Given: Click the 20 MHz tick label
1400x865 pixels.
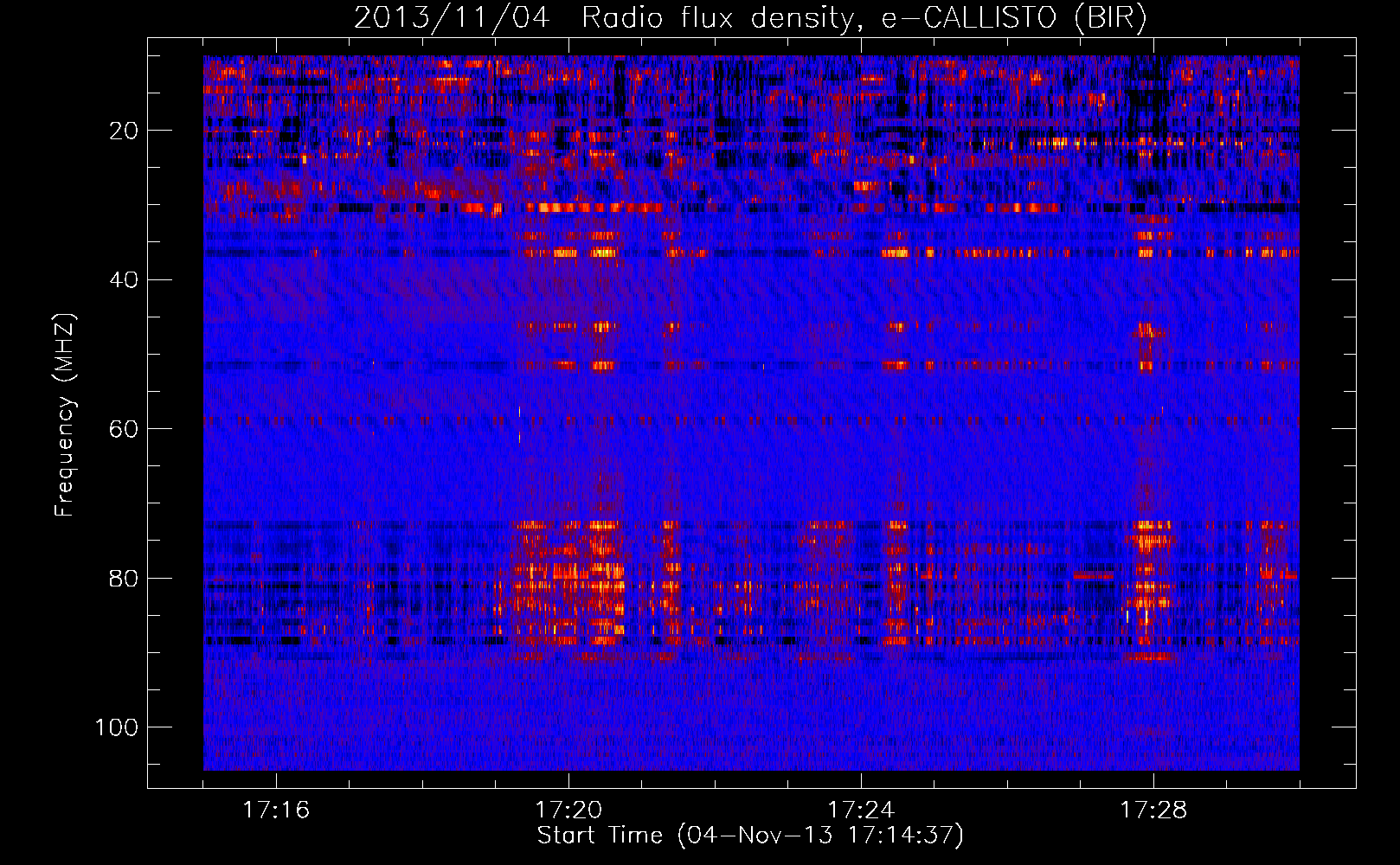Looking at the screenshot, I should tap(124, 131).
